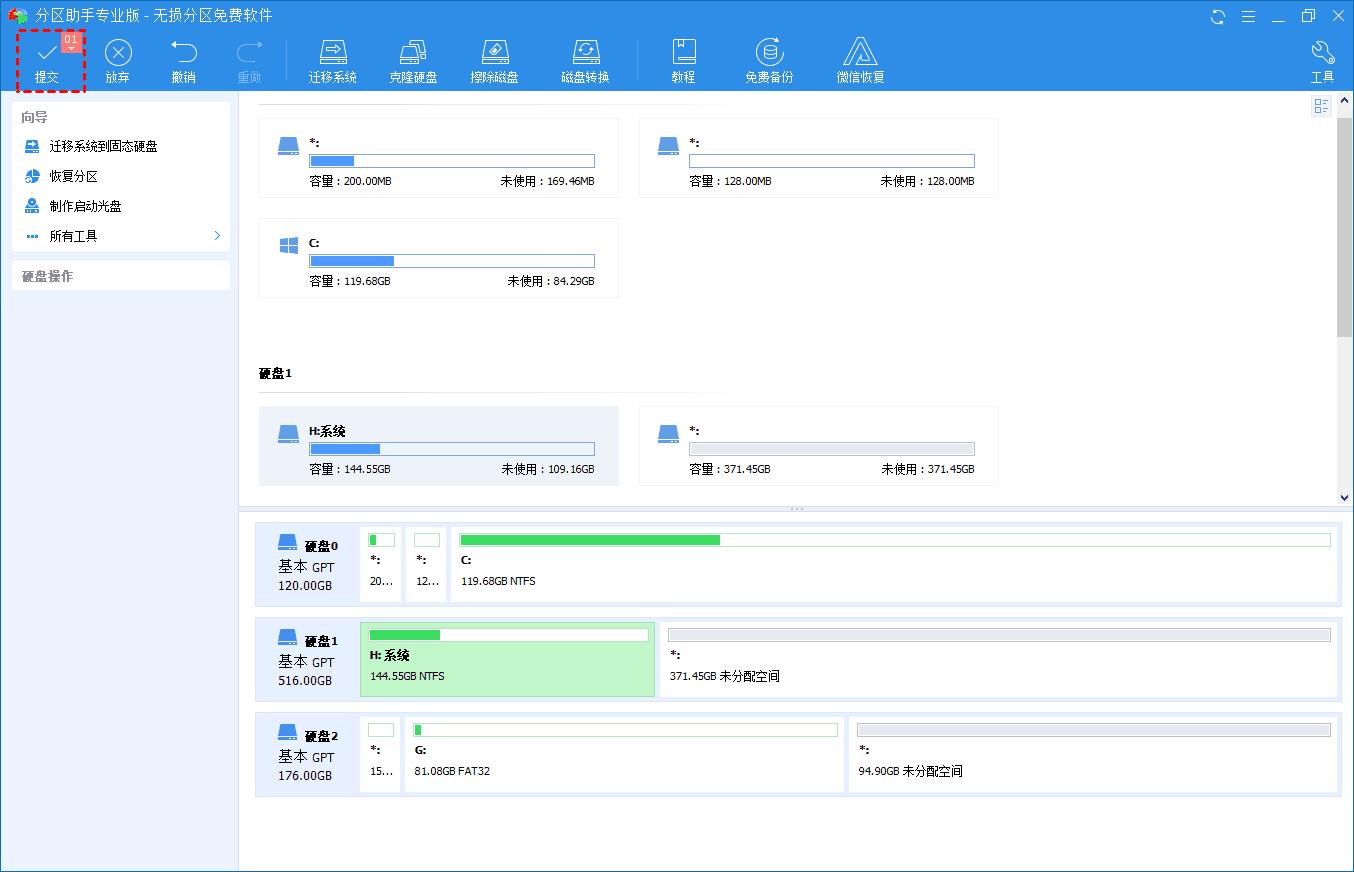Open the 教程 (Tutorial) book icon
The height and width of the screenshot is (872, 1354).
click(x=683, y=54)
